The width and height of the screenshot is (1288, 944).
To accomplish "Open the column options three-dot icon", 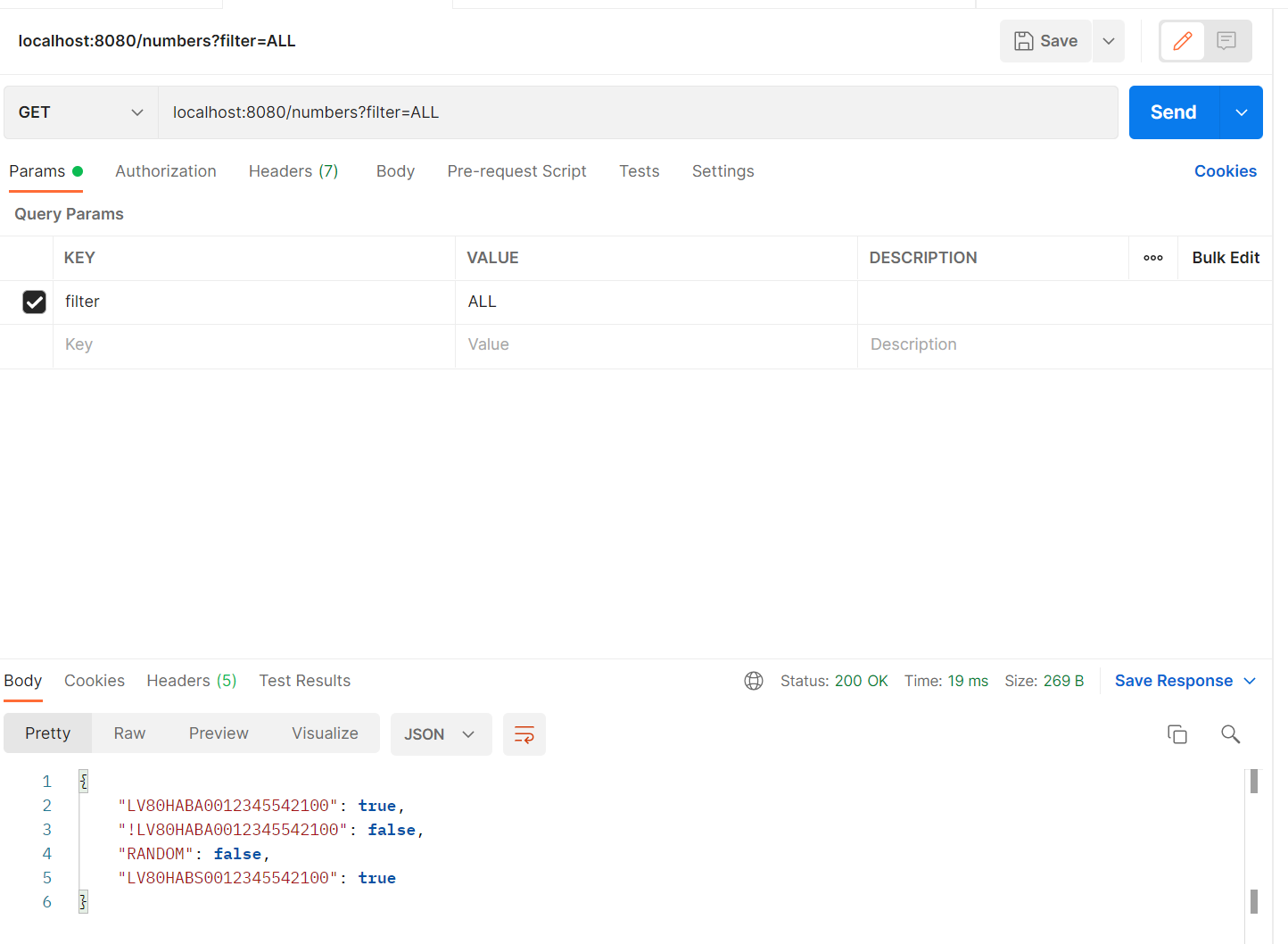I will tap(1153, 258).
